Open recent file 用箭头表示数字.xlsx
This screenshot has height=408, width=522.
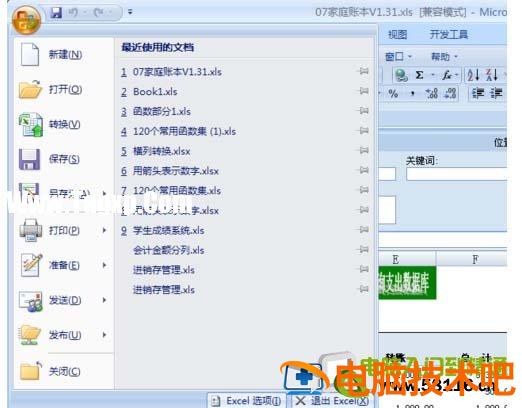pyautogui.click(x=176, y=171)
